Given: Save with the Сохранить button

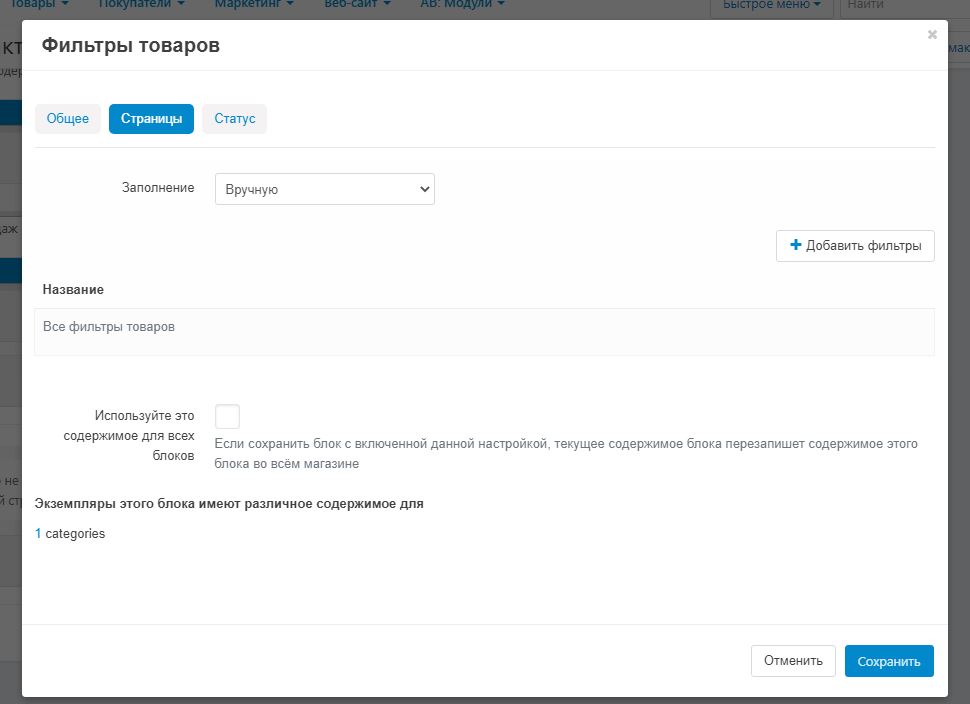Looking at the screenshot, I should coord(889,661).
